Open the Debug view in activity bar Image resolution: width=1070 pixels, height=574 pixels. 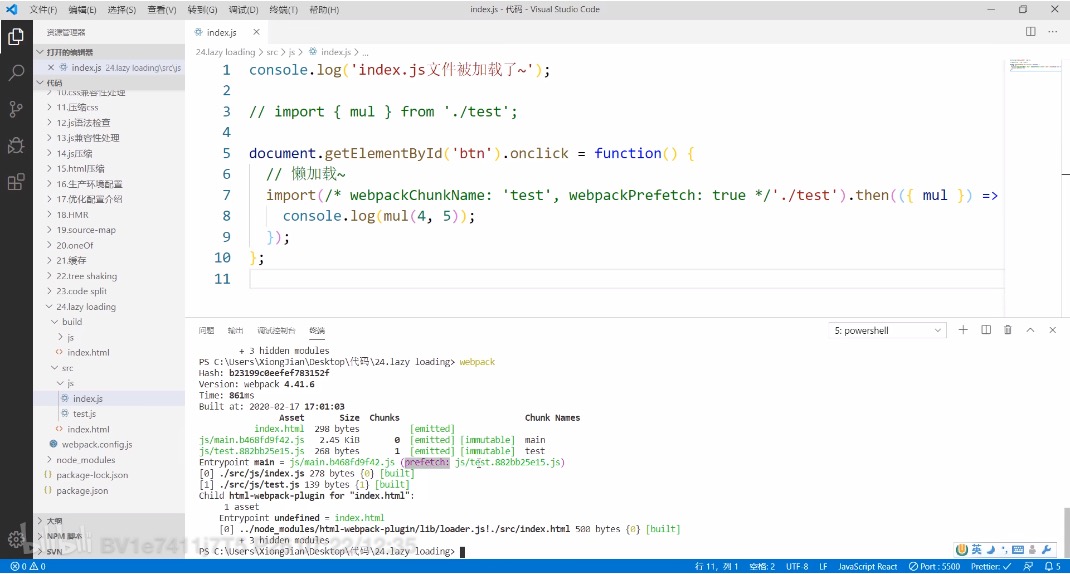16,145
